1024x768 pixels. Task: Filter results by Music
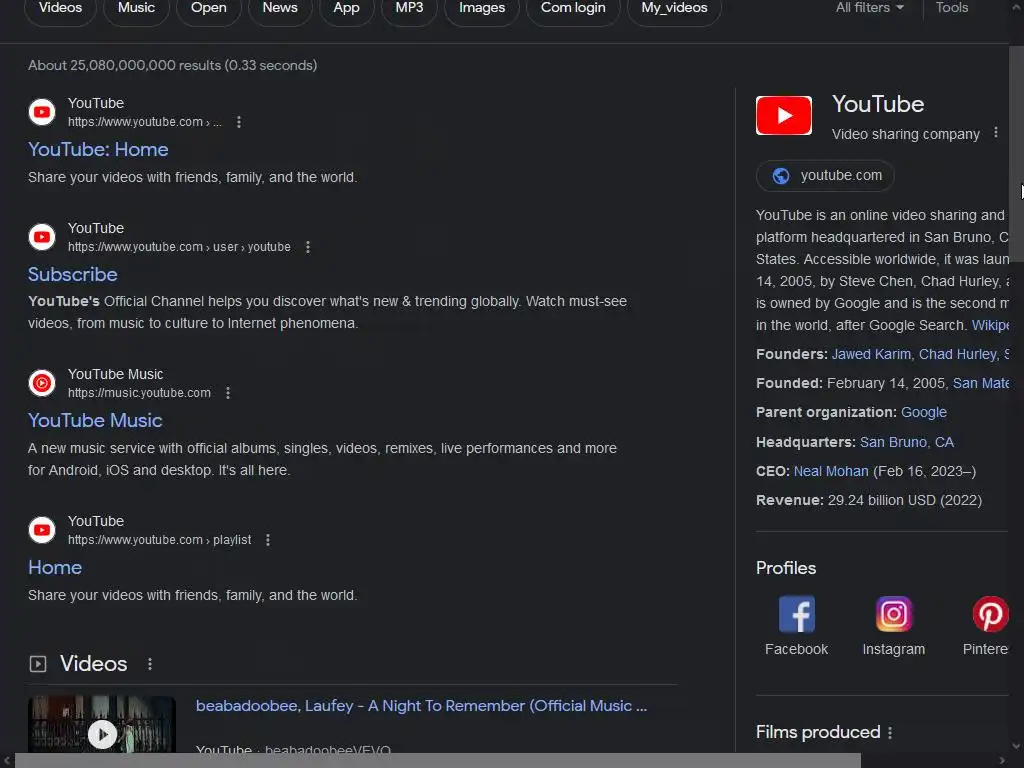pyautogui.click(x=136, y=9)
